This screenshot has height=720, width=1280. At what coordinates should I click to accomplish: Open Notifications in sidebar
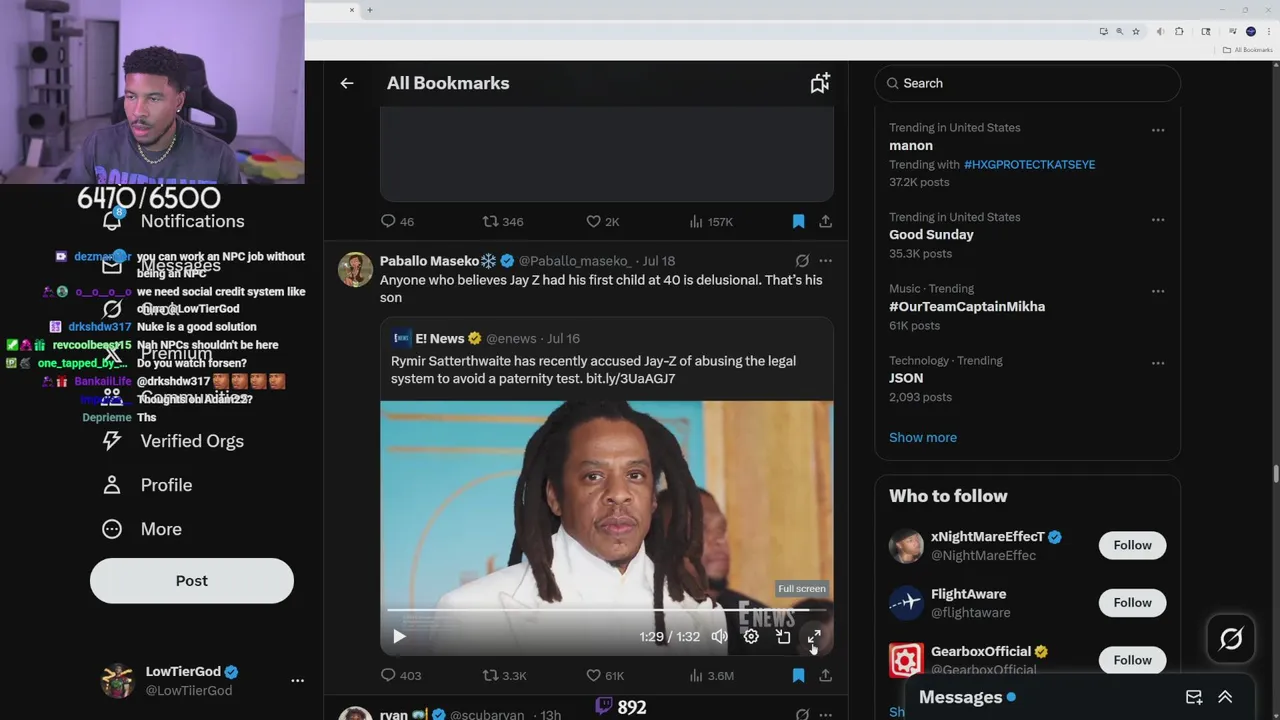173,221
